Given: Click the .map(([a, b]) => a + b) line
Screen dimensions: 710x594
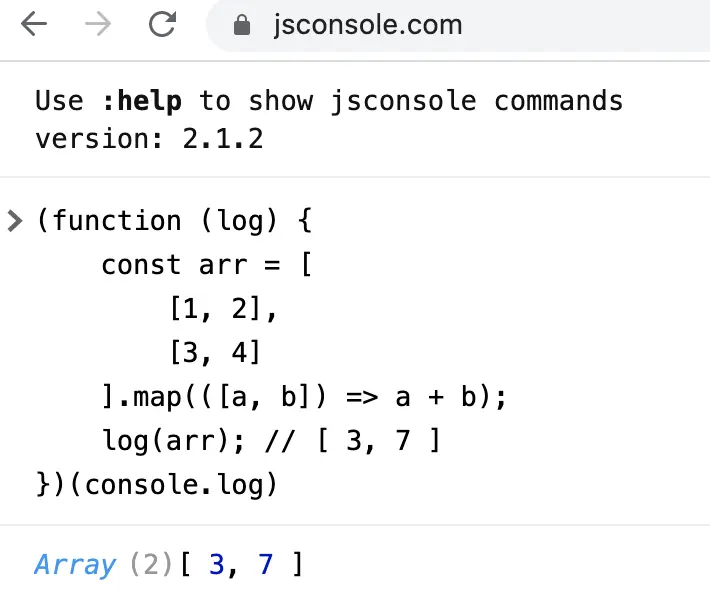Looking at the screenshot, I should 304,397.
